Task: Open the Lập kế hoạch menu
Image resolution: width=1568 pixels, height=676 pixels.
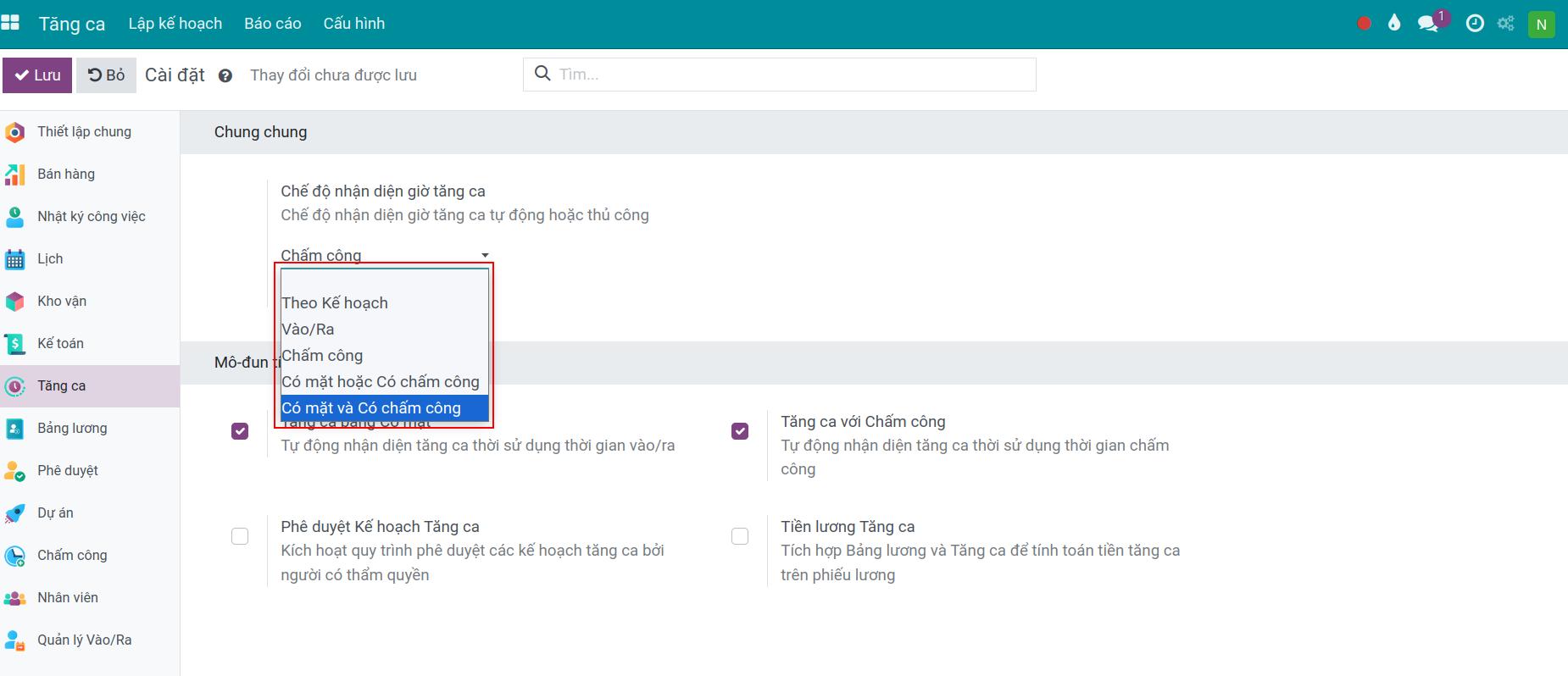Action: pos(175,24)
